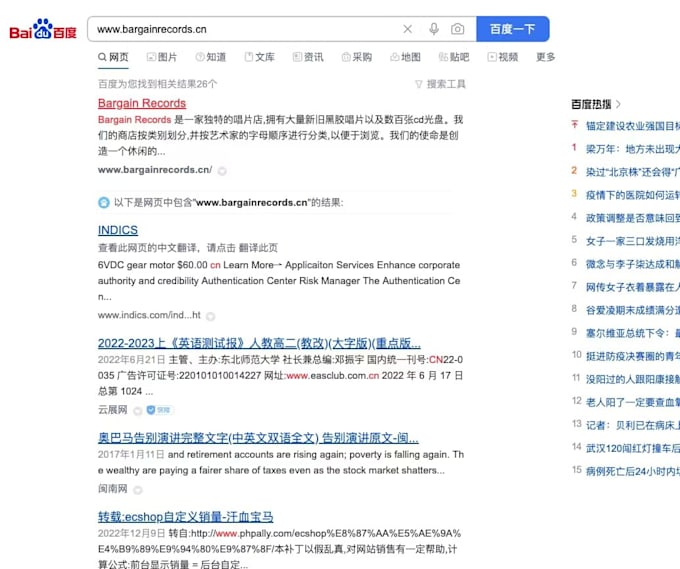The height and width of the screenshot is (569, 680).
Task: Open the 奥巴马告别演讲完整文字 result
Action: pos(258,438)
